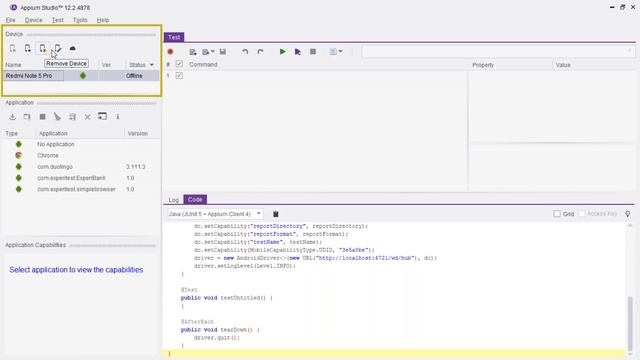Click the Redo arrow icon
The width and height of the screenshot is (640, 360).
[260, 52]
